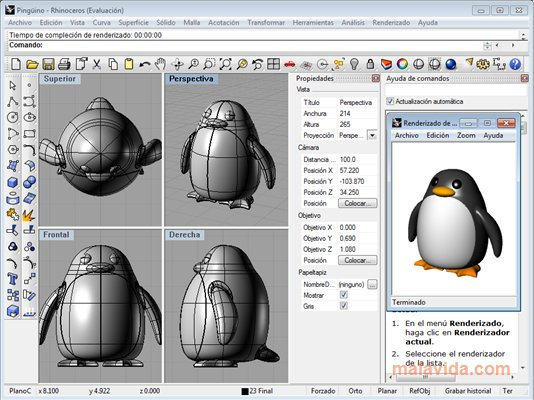This screenshot has width=534, height=400.
Task: Toggle Orto in status bar
Action: click(x=355, y=391)
